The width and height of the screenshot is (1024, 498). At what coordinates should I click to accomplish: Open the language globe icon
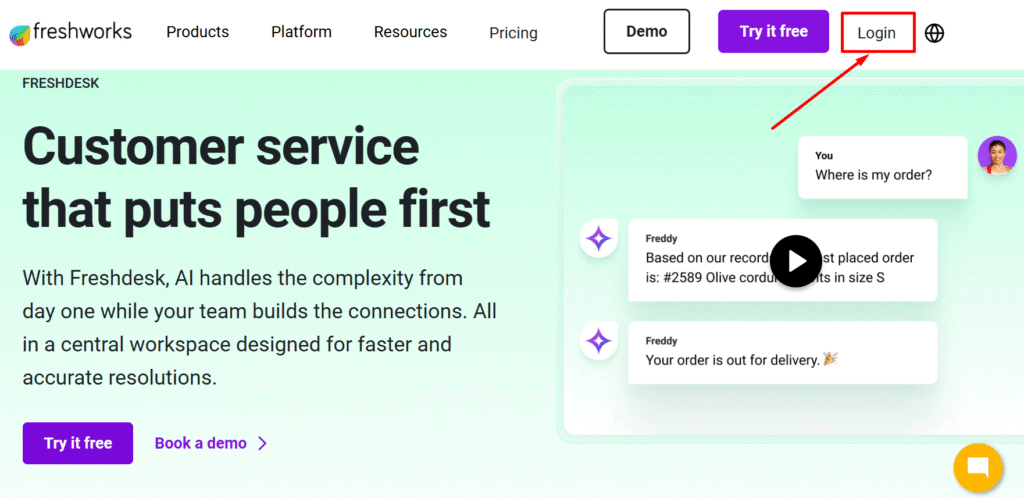935,33
